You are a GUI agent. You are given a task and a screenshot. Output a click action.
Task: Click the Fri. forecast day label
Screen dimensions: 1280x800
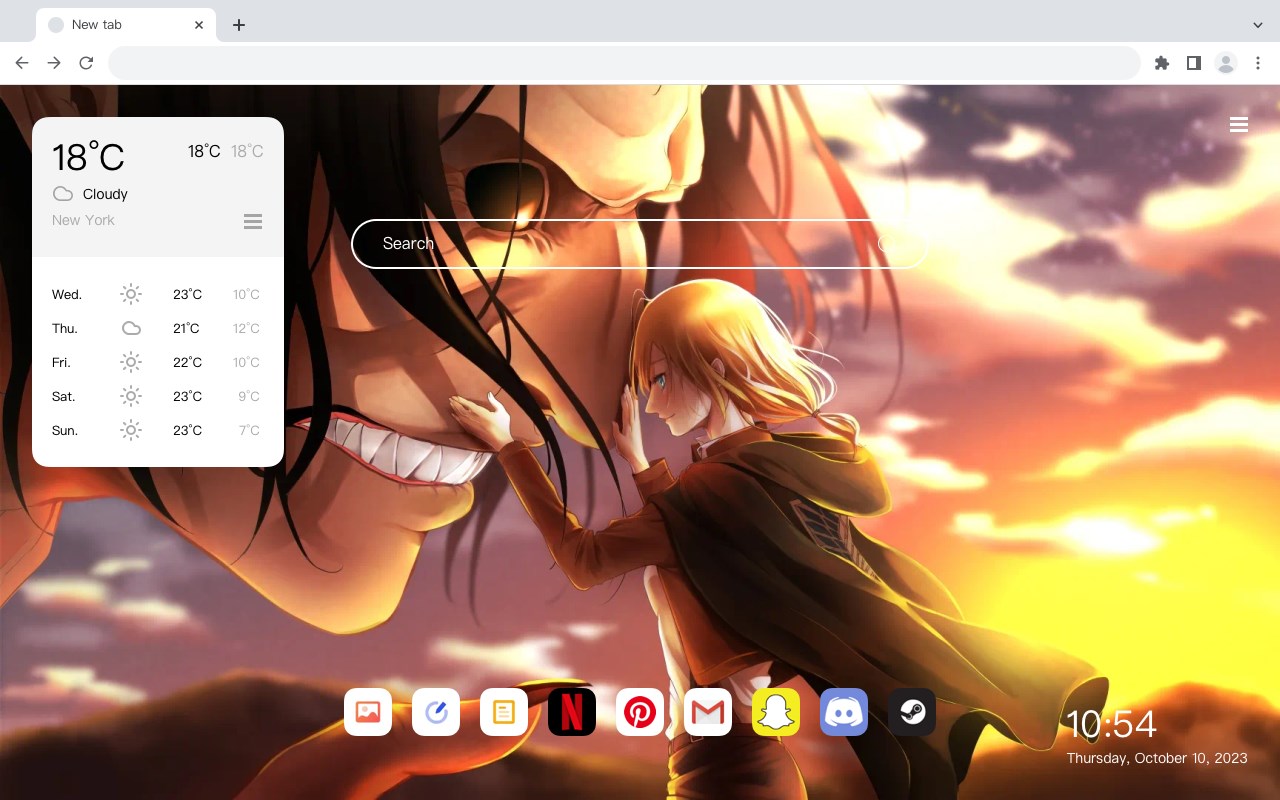[x=61, y=362]
